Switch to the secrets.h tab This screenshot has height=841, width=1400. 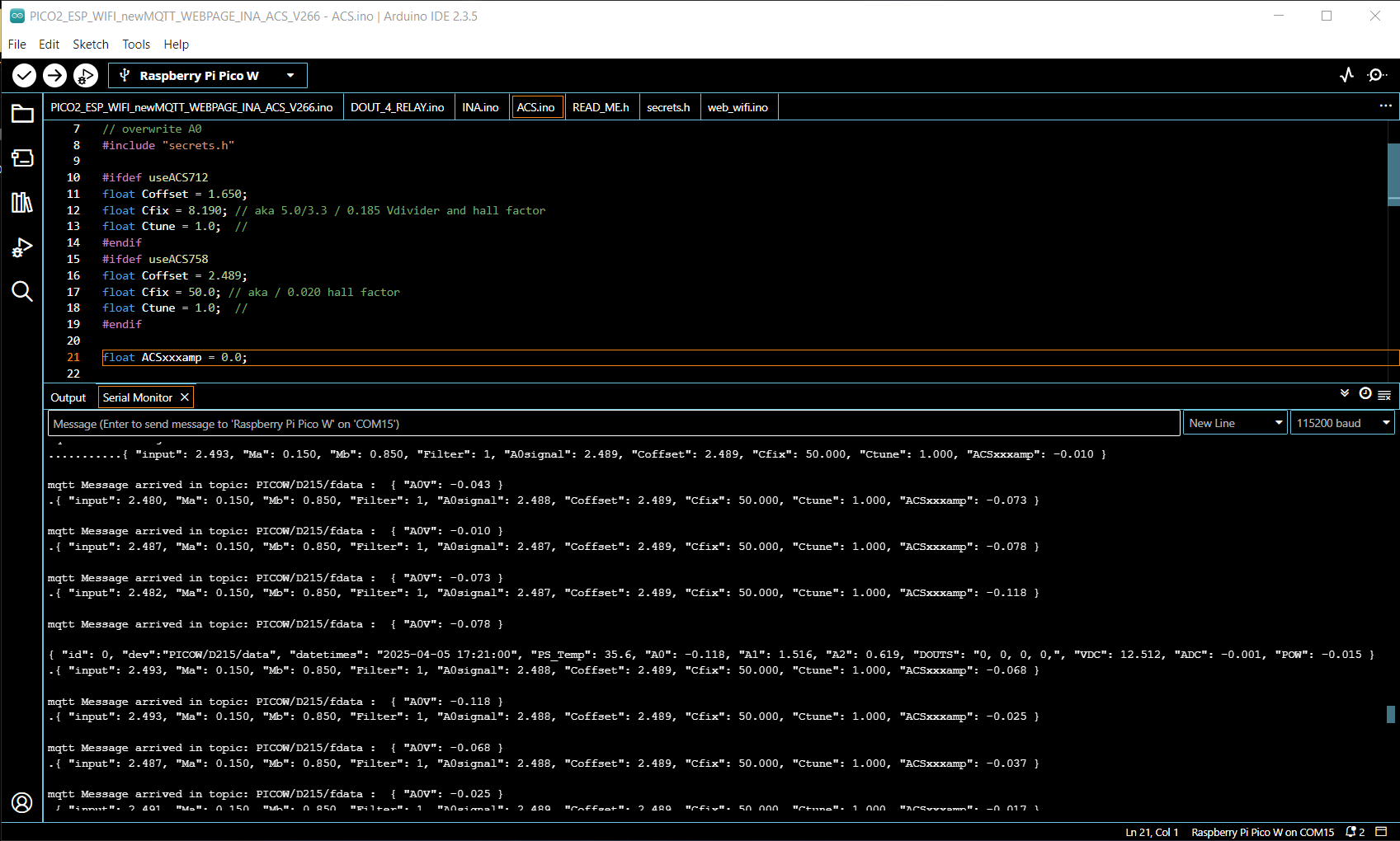[x=668, y=107]
